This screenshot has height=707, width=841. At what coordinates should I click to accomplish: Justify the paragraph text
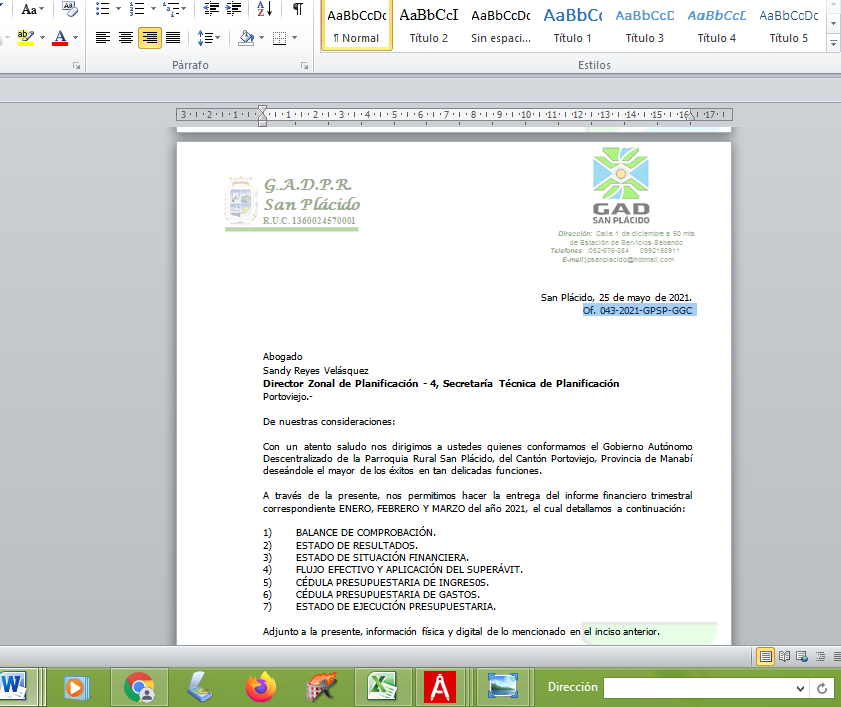point(173,38)
